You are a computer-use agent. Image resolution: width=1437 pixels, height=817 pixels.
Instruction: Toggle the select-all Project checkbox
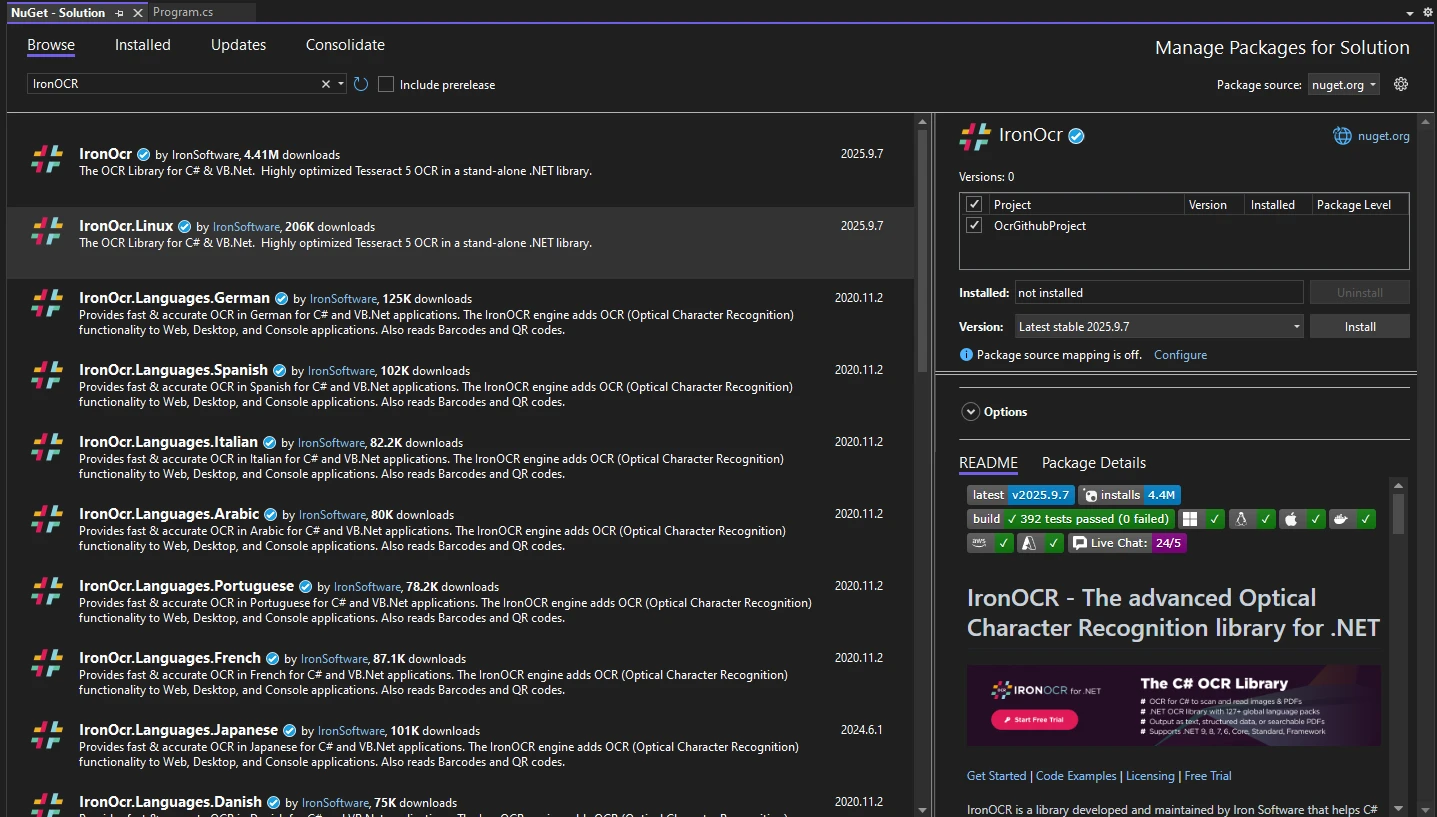[974, 204]
